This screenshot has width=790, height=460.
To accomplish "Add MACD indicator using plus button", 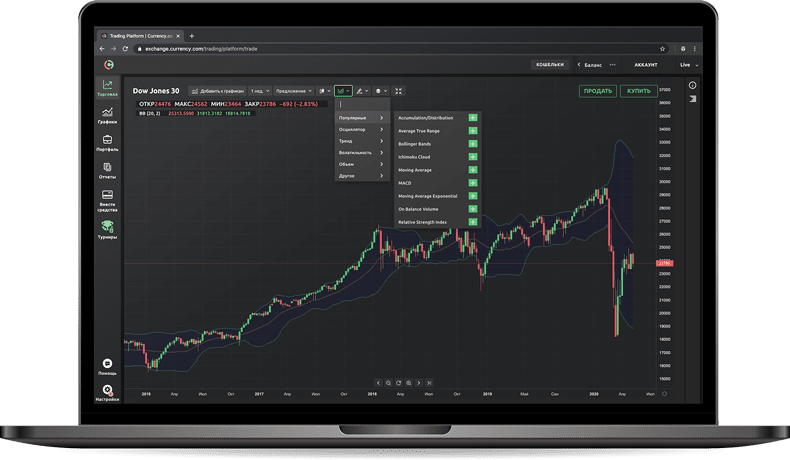I will pyautogui.click(x=473, y=183).
